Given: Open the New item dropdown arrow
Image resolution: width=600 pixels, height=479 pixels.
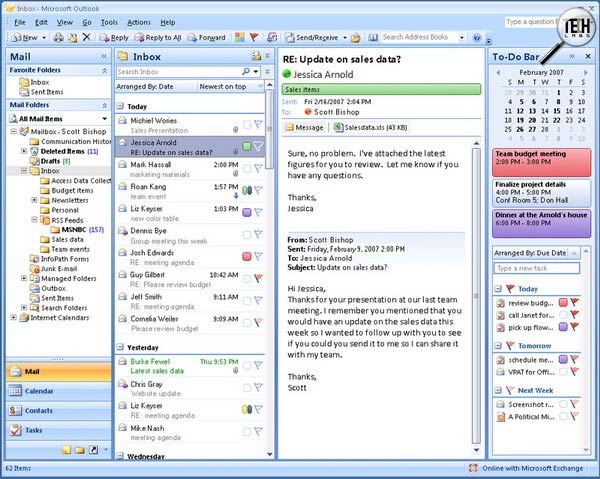Looking at the screenshot, I should click(44, 37).
